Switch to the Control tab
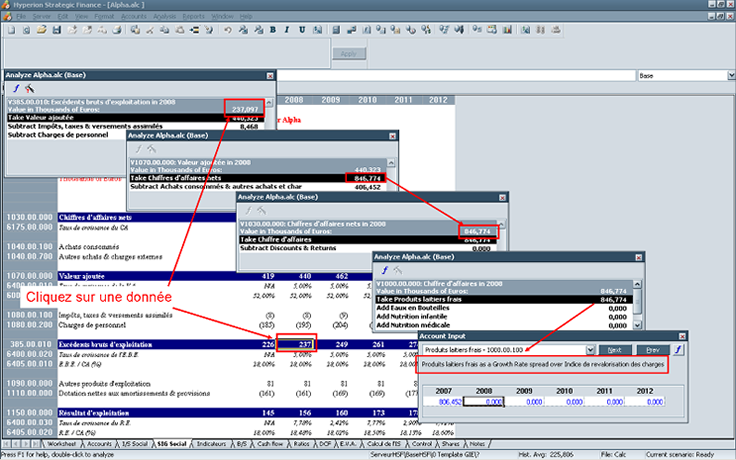The height and width of the screenshot is (460, 736). 422,444
